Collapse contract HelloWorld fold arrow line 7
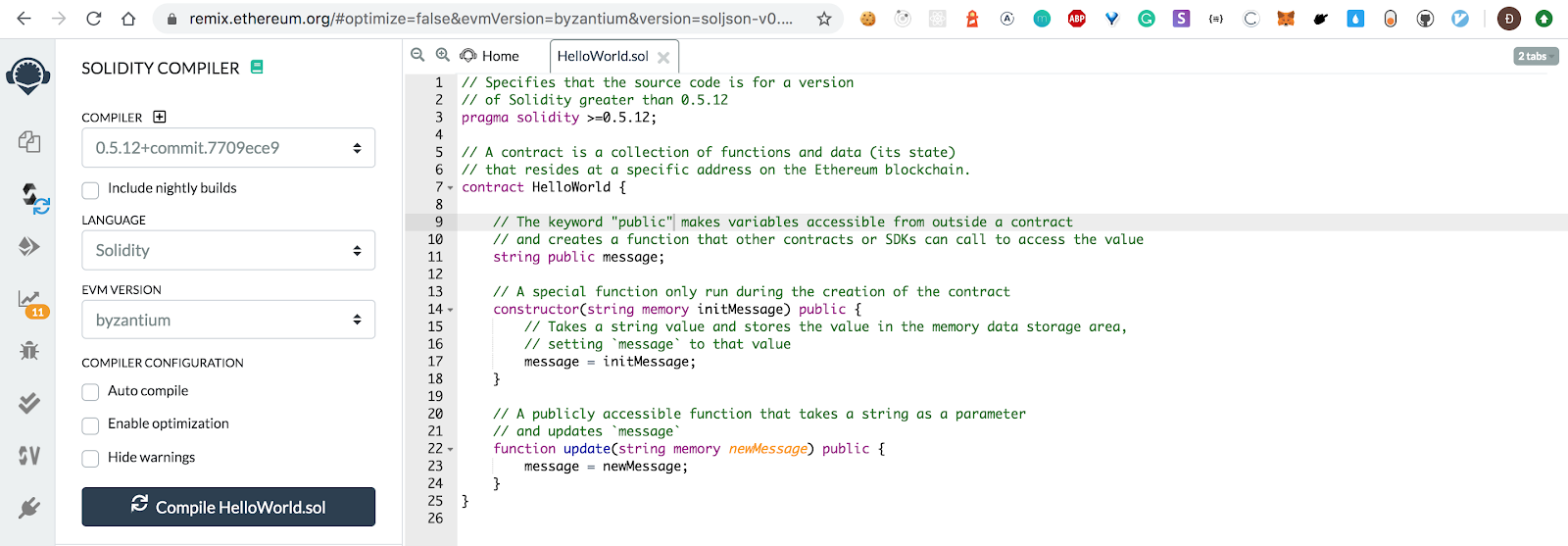1568x546 pixels. click(451, 187)
